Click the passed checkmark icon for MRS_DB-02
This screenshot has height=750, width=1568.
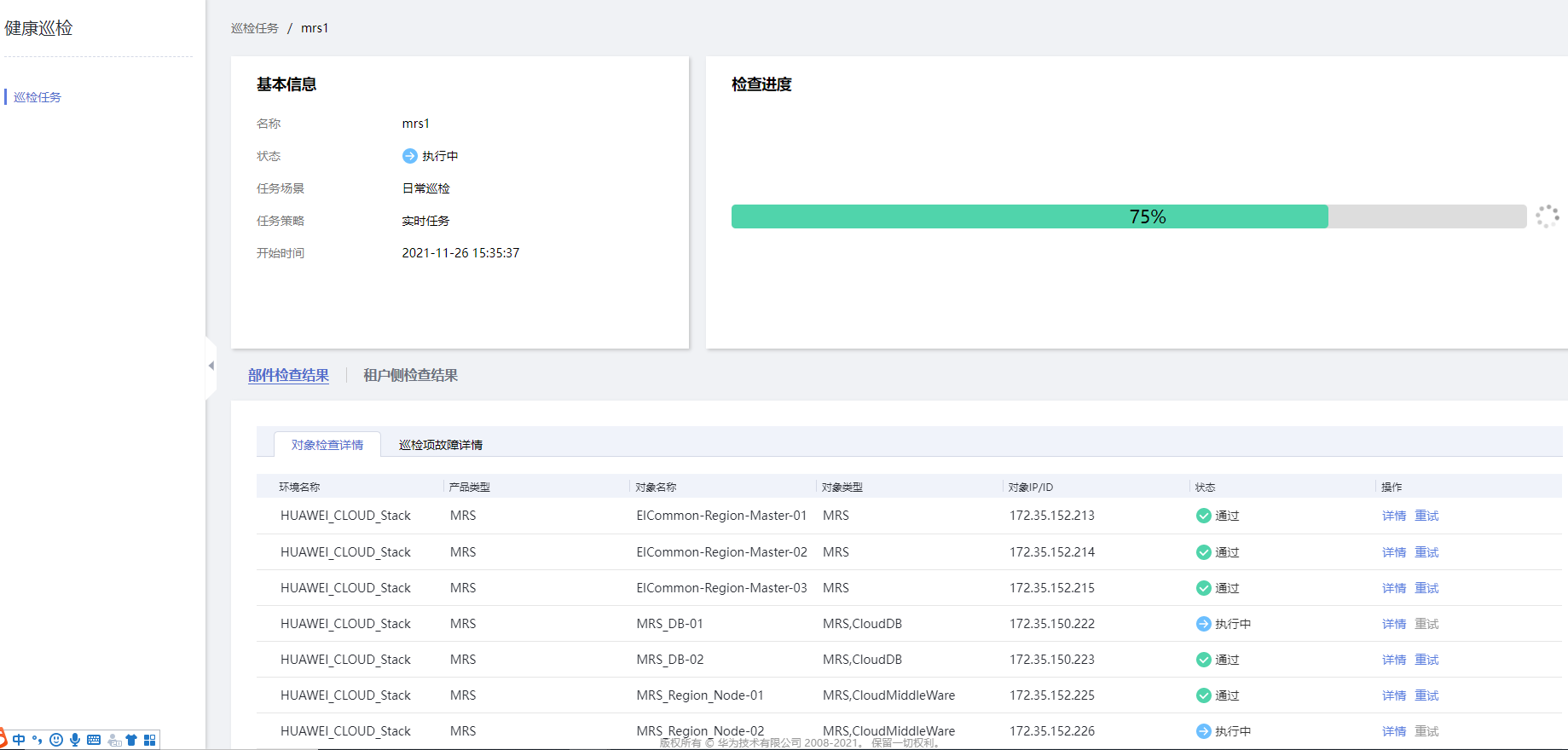tap(1204, 660)
